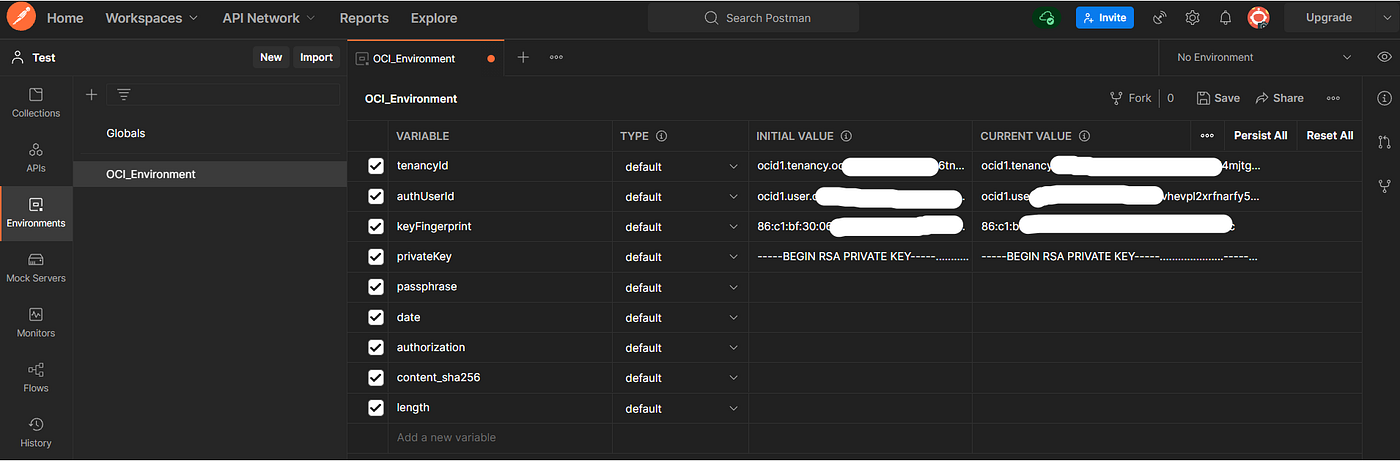
Task: Uncheck the privateKey variable checkbox
Action: coord(376,257)
